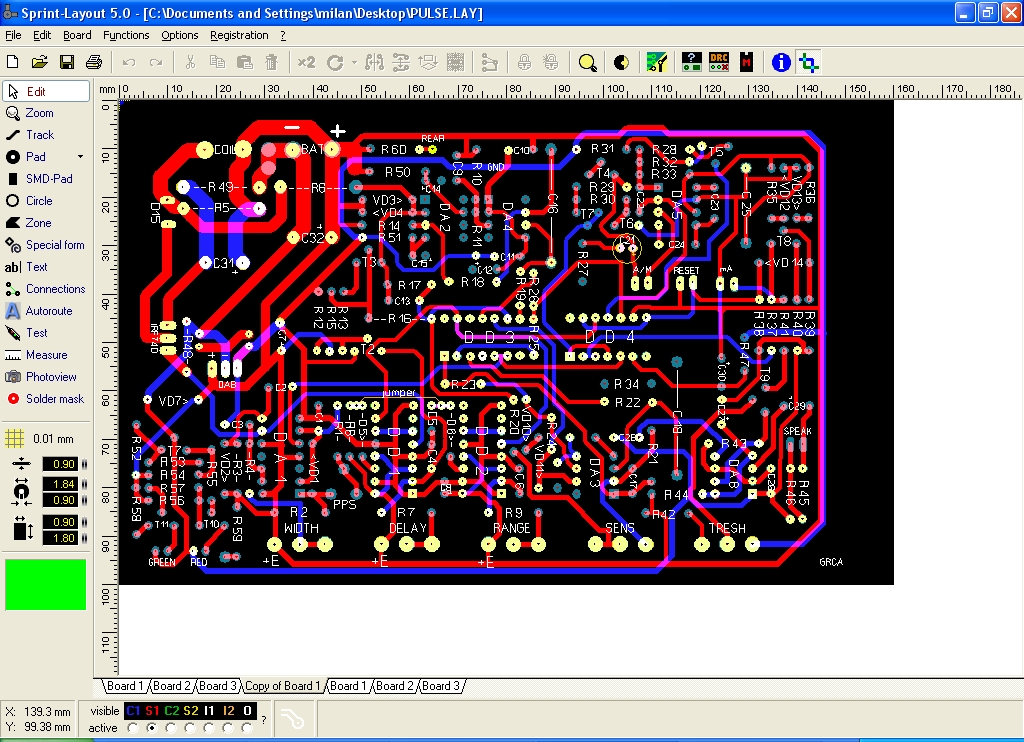The image size is (1024, 742).
Task: Activate the Autoroute tool
Action: click(x=48, y=311)
